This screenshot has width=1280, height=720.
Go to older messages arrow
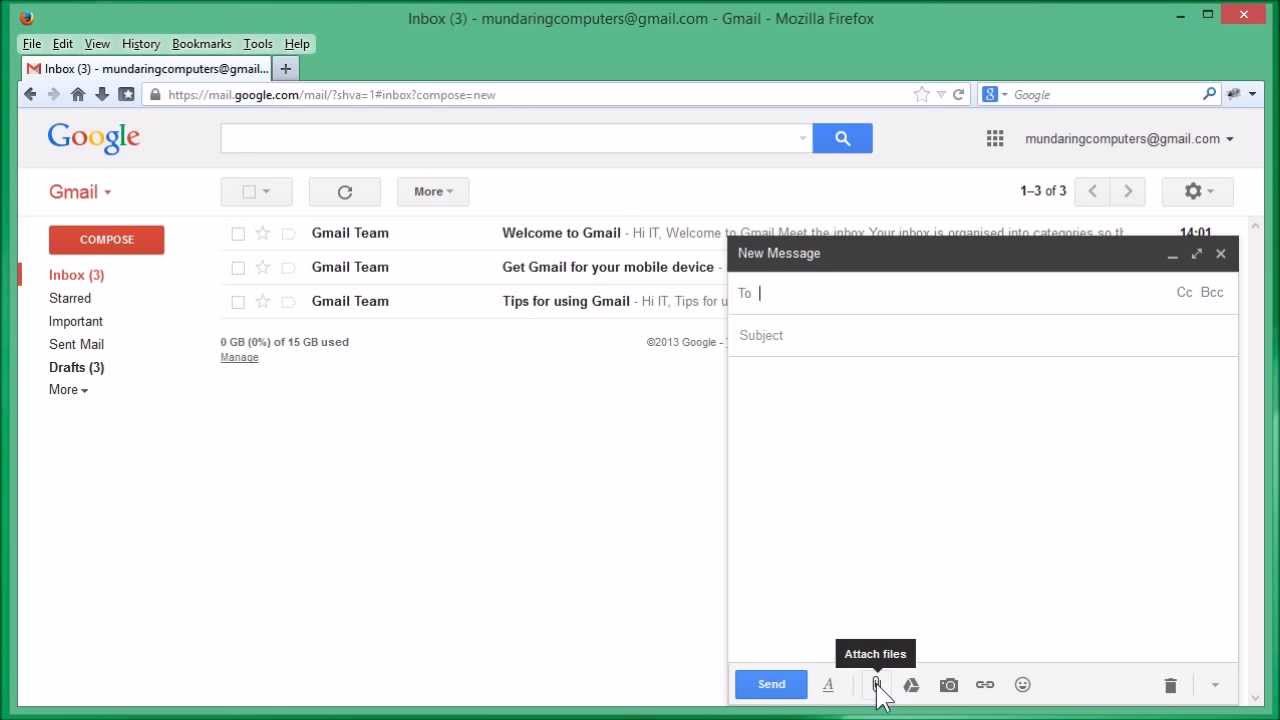click(1128, 191)
